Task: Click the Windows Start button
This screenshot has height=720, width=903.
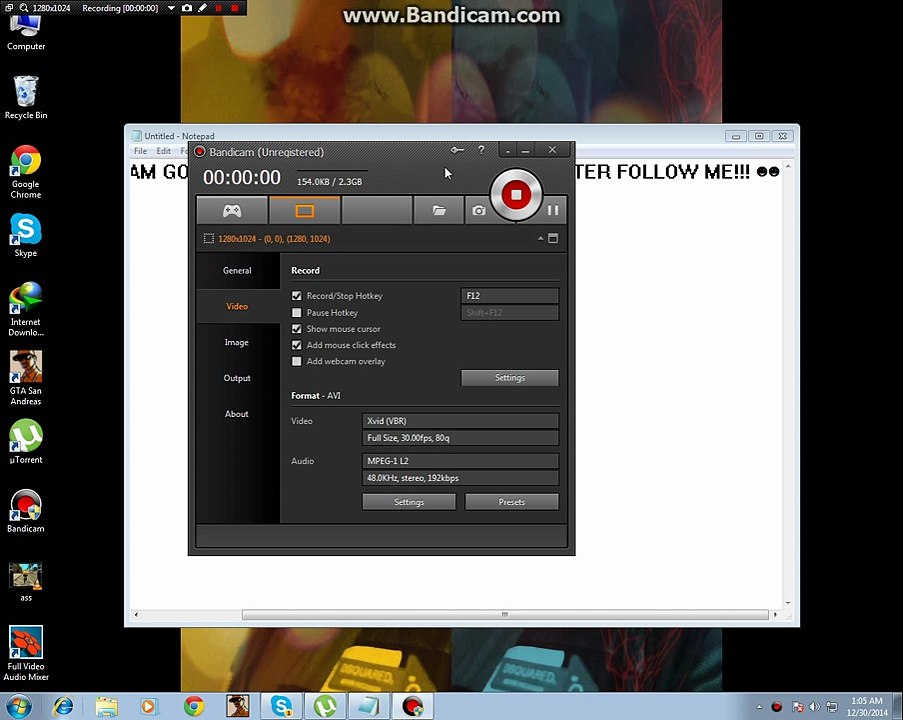Action: 17,706
